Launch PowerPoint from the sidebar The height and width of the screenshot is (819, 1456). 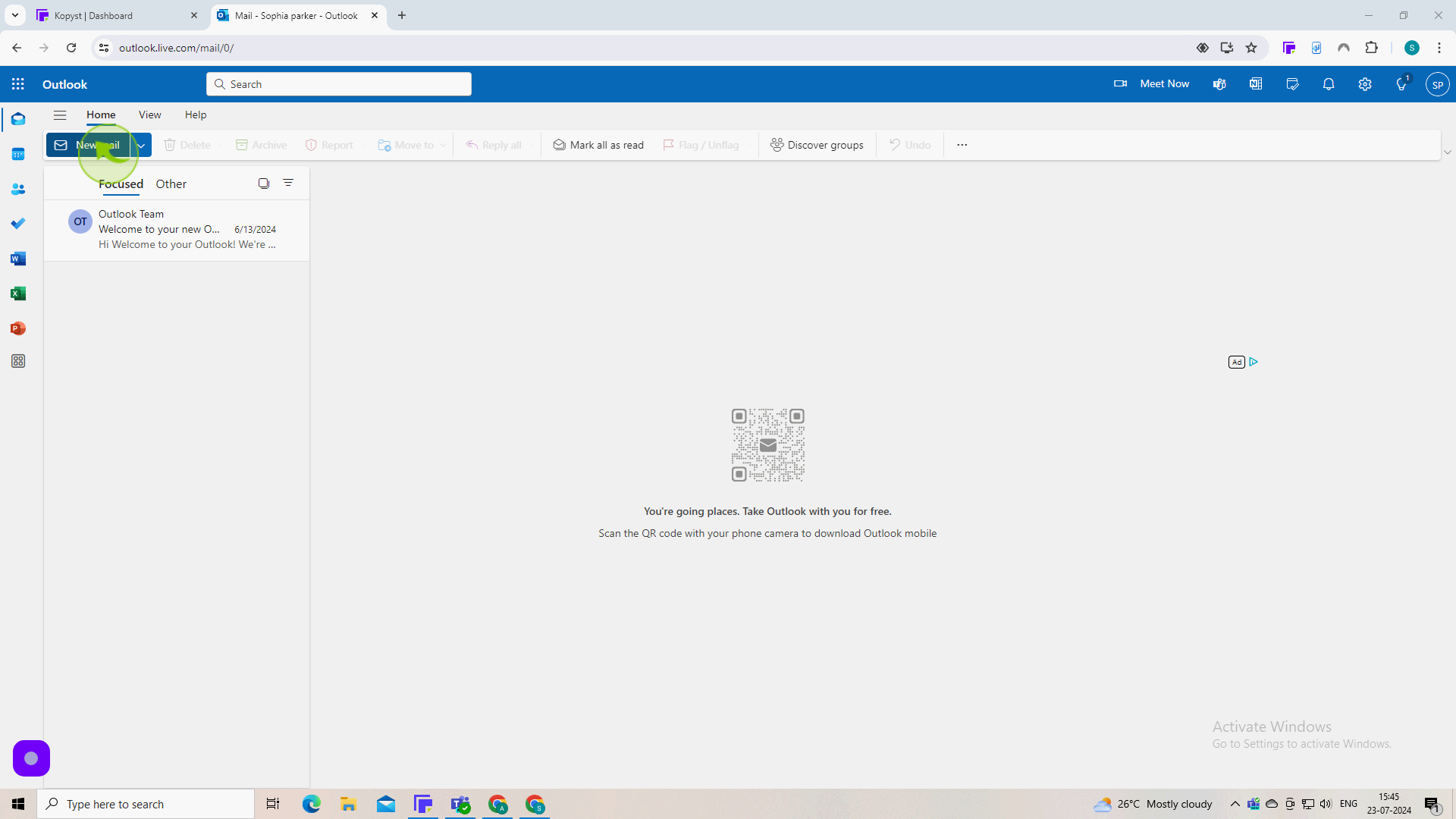pos(18,328)
